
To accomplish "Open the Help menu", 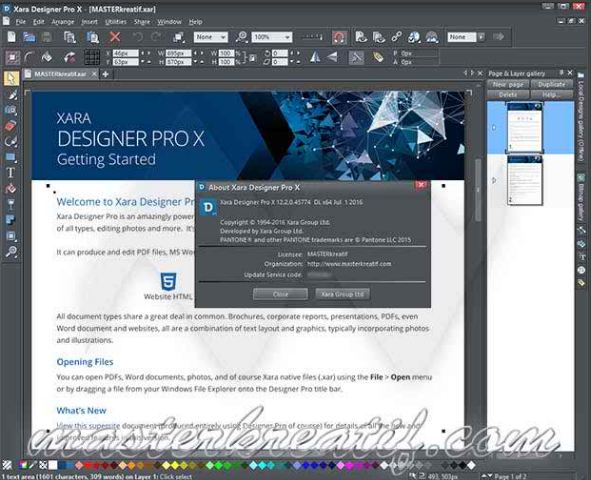I will pyautogui.click(x=195, y=22).
